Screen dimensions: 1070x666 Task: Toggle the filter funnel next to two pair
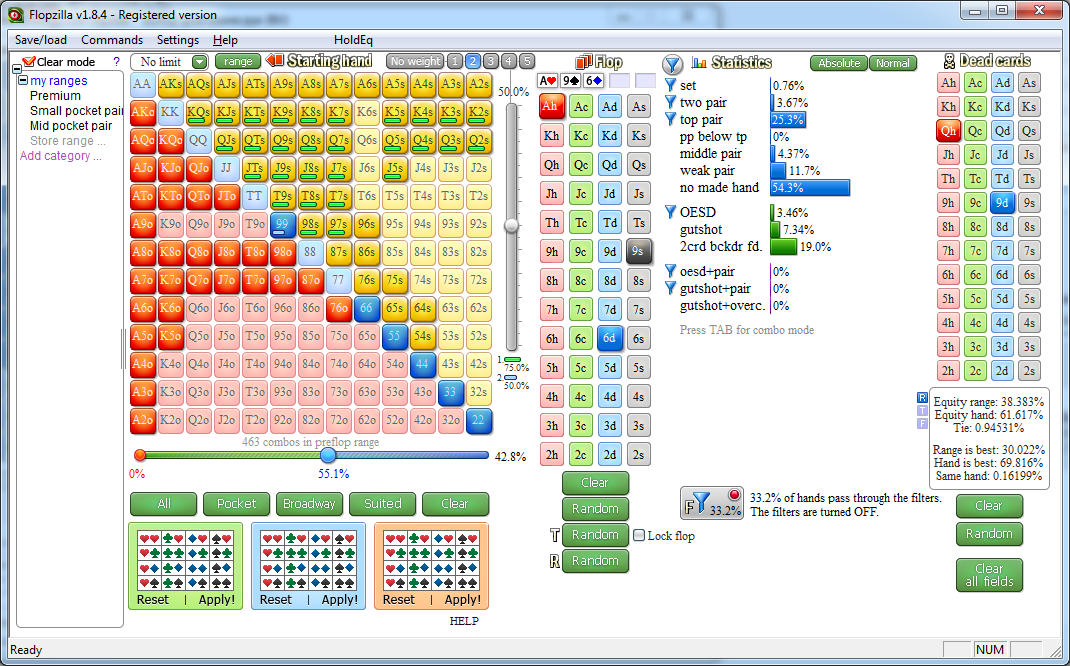pyautogui.click(x=670, y=102)
